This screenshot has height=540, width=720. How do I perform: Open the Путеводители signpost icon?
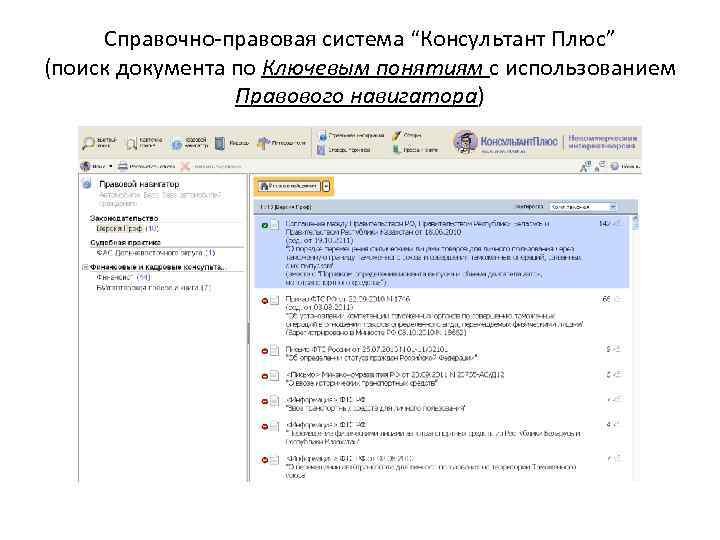pos(263,144)
